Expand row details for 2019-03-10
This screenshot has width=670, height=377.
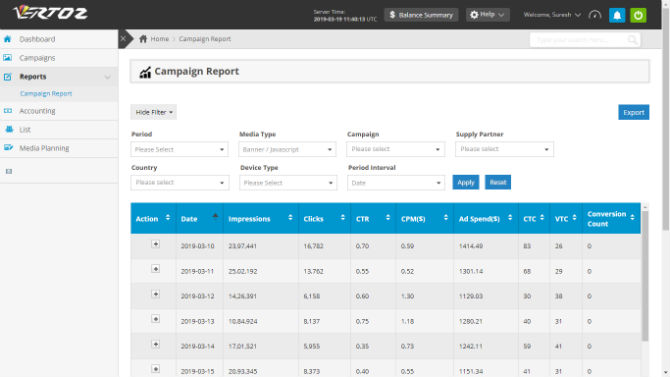[x=156, y=244]
